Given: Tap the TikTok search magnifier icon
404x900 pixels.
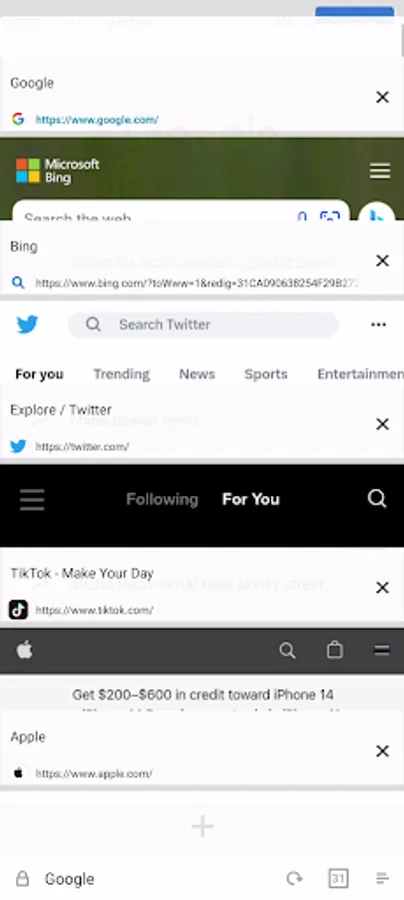Looking at the screenshot, I should pyautogui.click(x=377, y=499).
